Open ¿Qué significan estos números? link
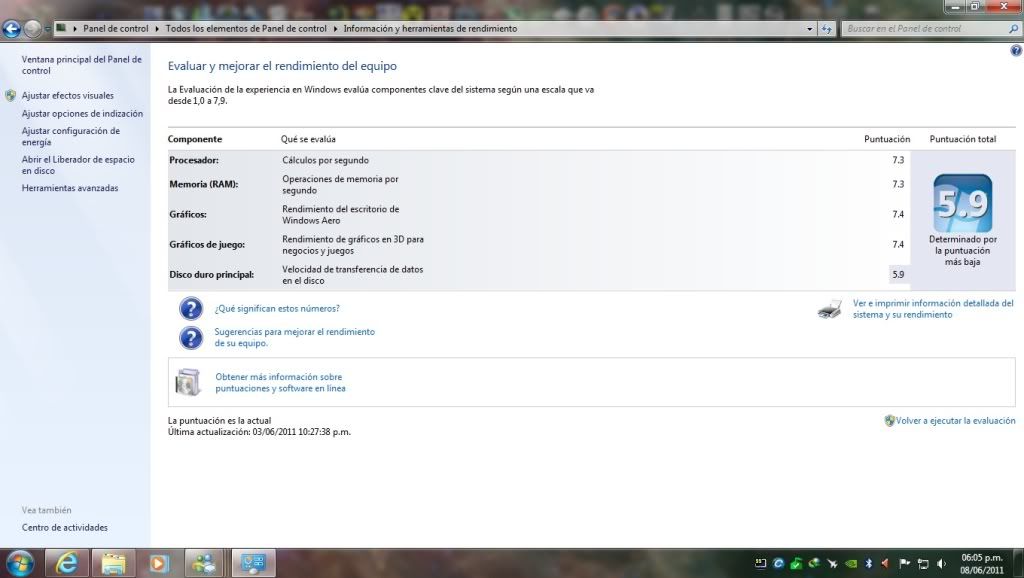This screenshot has width=1024, height=578. tap(277, 308)
